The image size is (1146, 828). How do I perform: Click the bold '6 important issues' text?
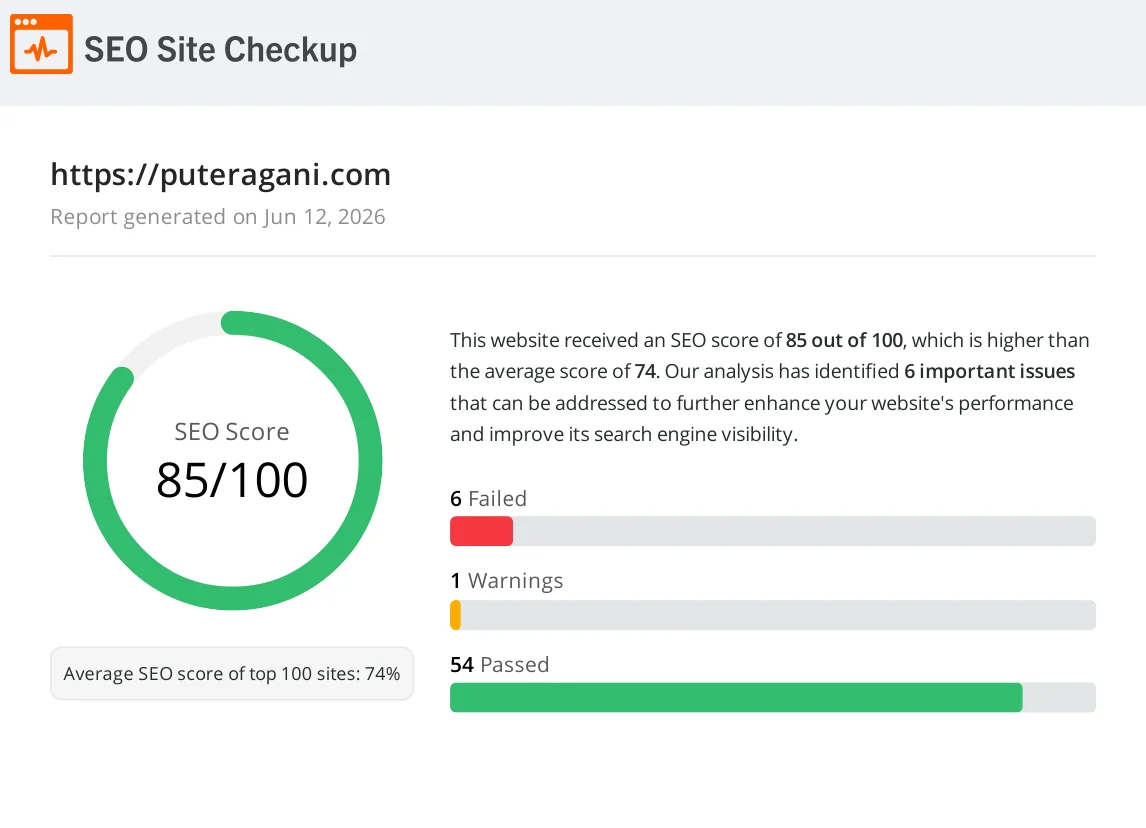pyautogui.click(x=989, y=371)
